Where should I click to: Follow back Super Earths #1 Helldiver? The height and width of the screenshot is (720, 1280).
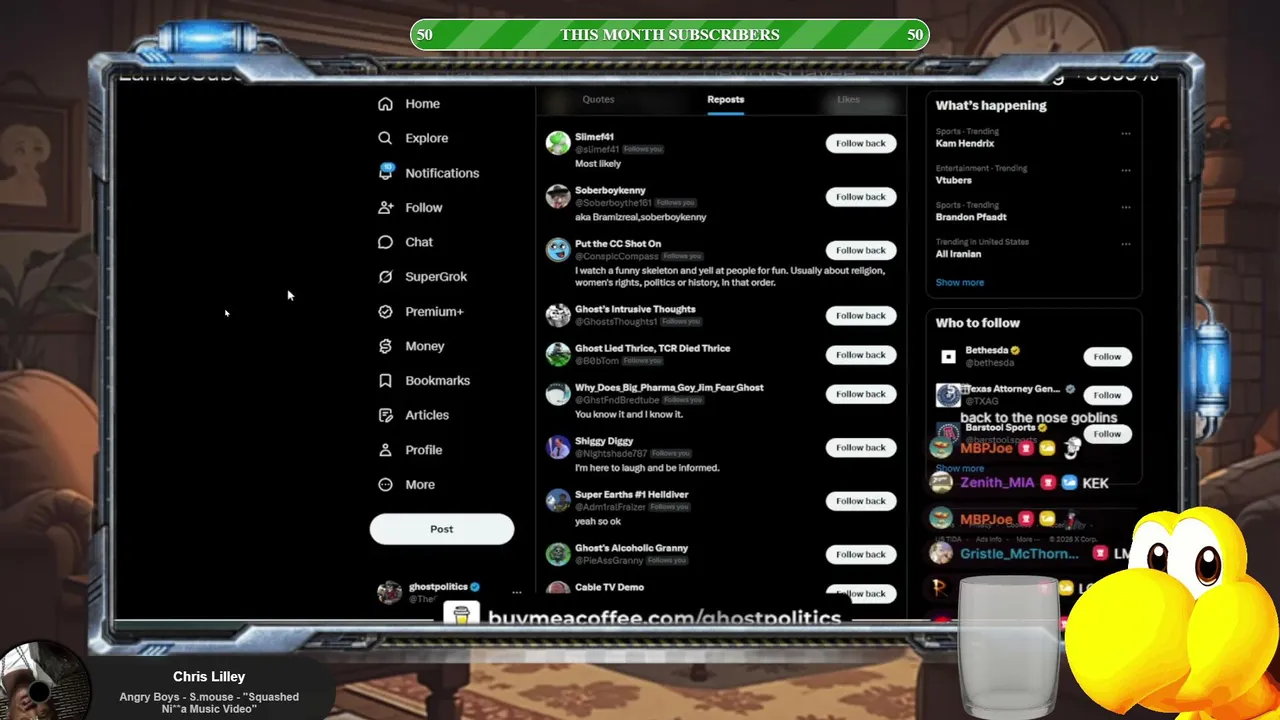tap(861, 501)
